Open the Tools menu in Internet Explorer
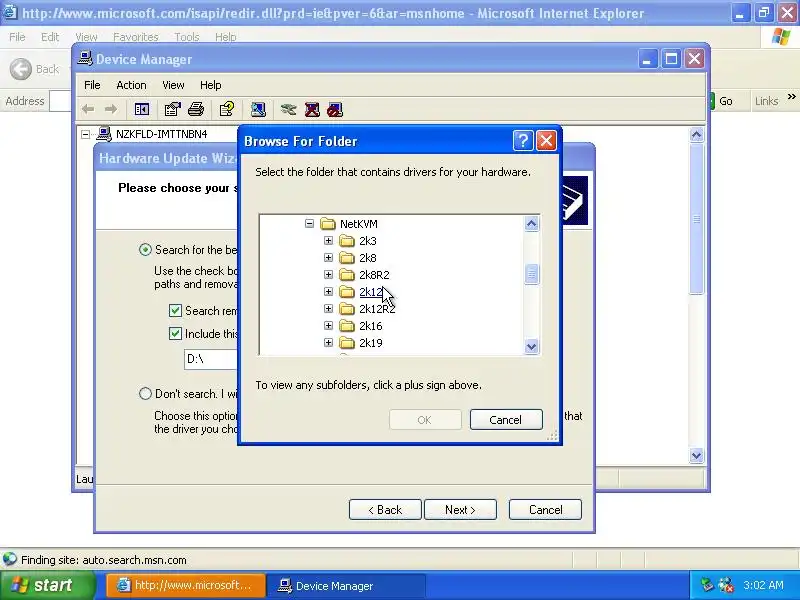Image resolution: width=800 pixels, height=600 pixels. [187, 37]
